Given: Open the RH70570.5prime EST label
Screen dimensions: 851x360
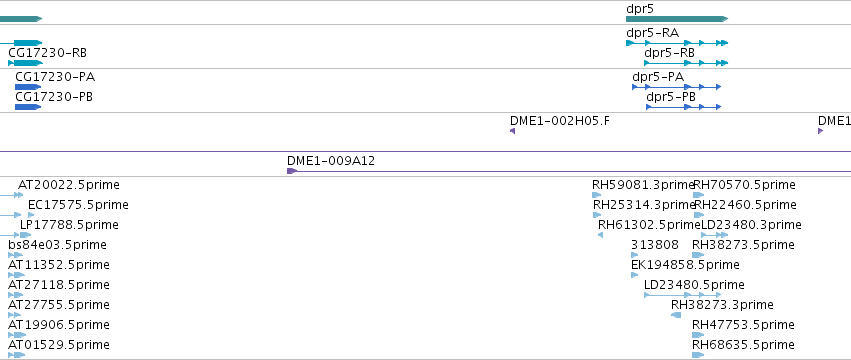Looking at the screenshot, I should pyautogui.click(x=745, y=185).
